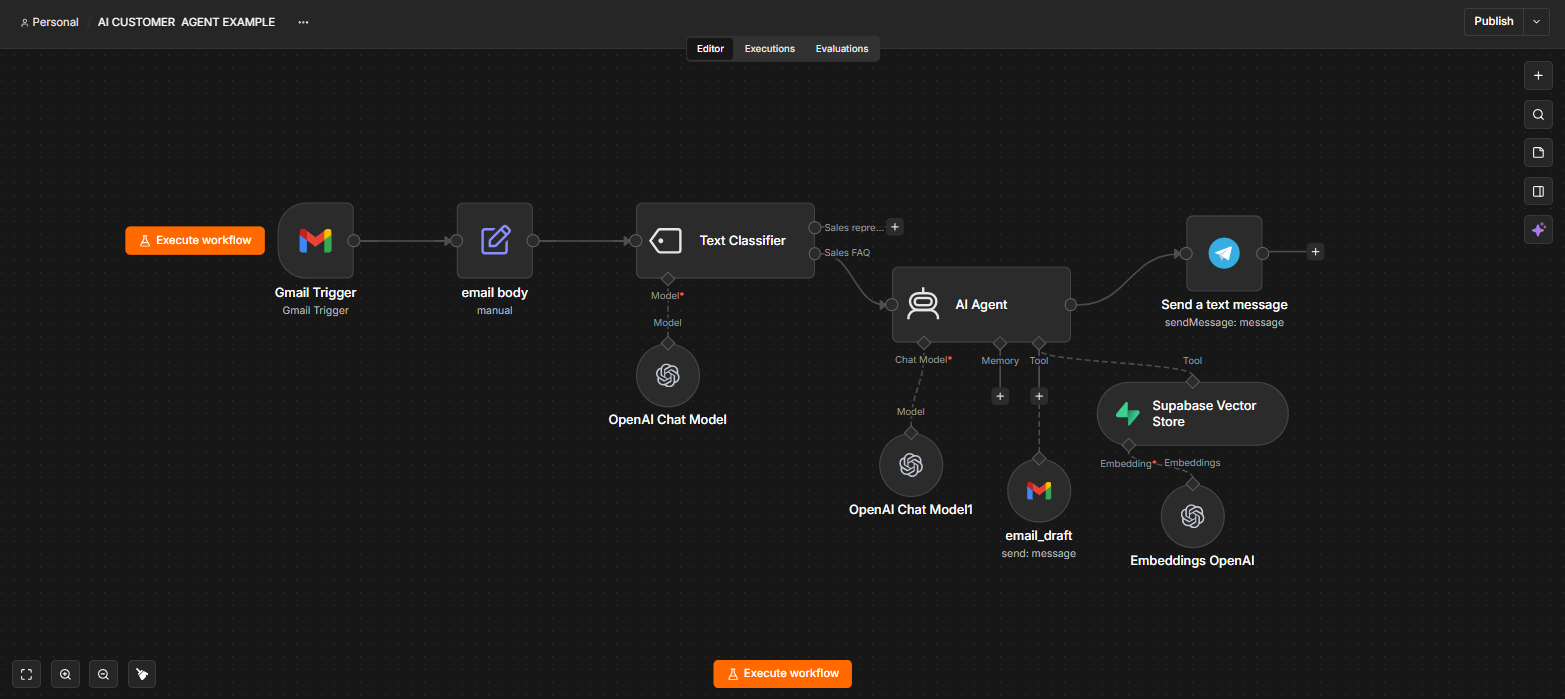Viewport: 1565px width, 699px height.
Task: Click the Supabase Embedding connector diamond
Action: [x=1128, y=445]
